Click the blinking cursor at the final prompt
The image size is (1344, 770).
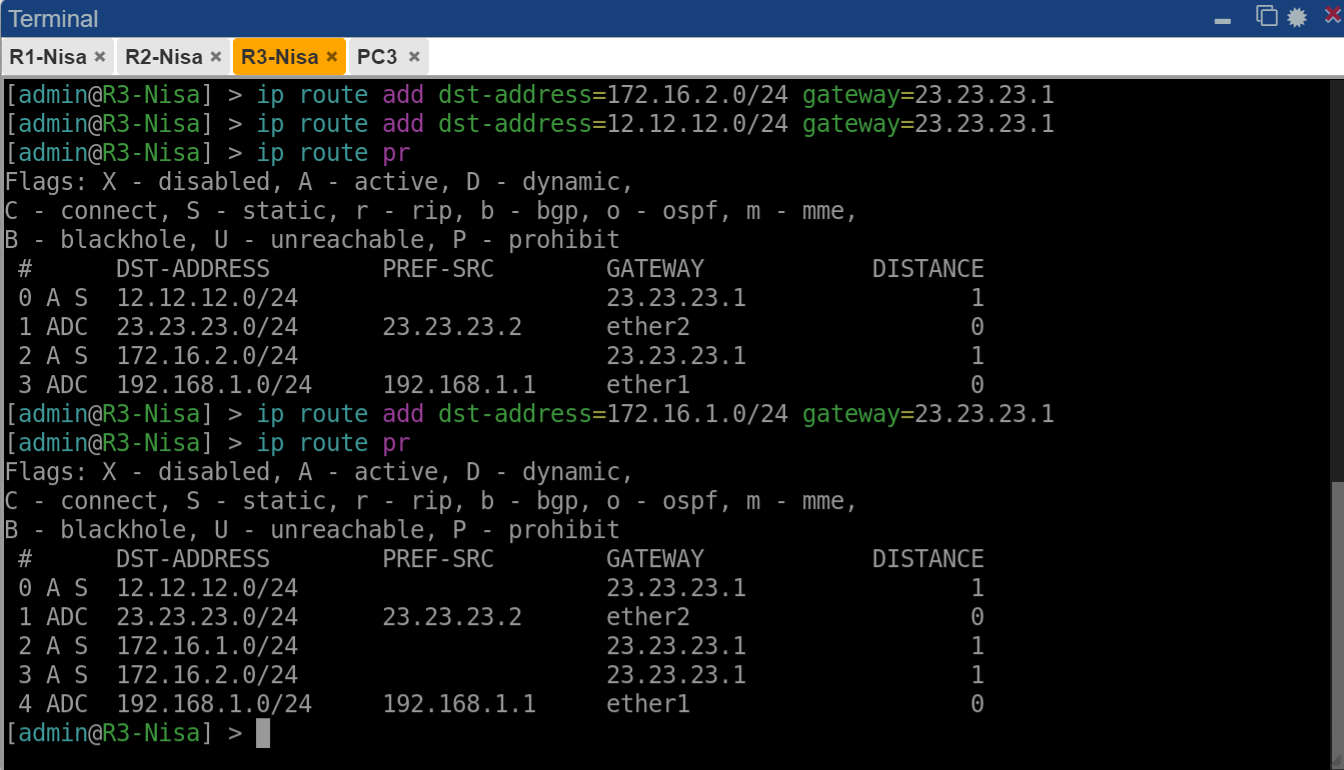pos(263,733)
